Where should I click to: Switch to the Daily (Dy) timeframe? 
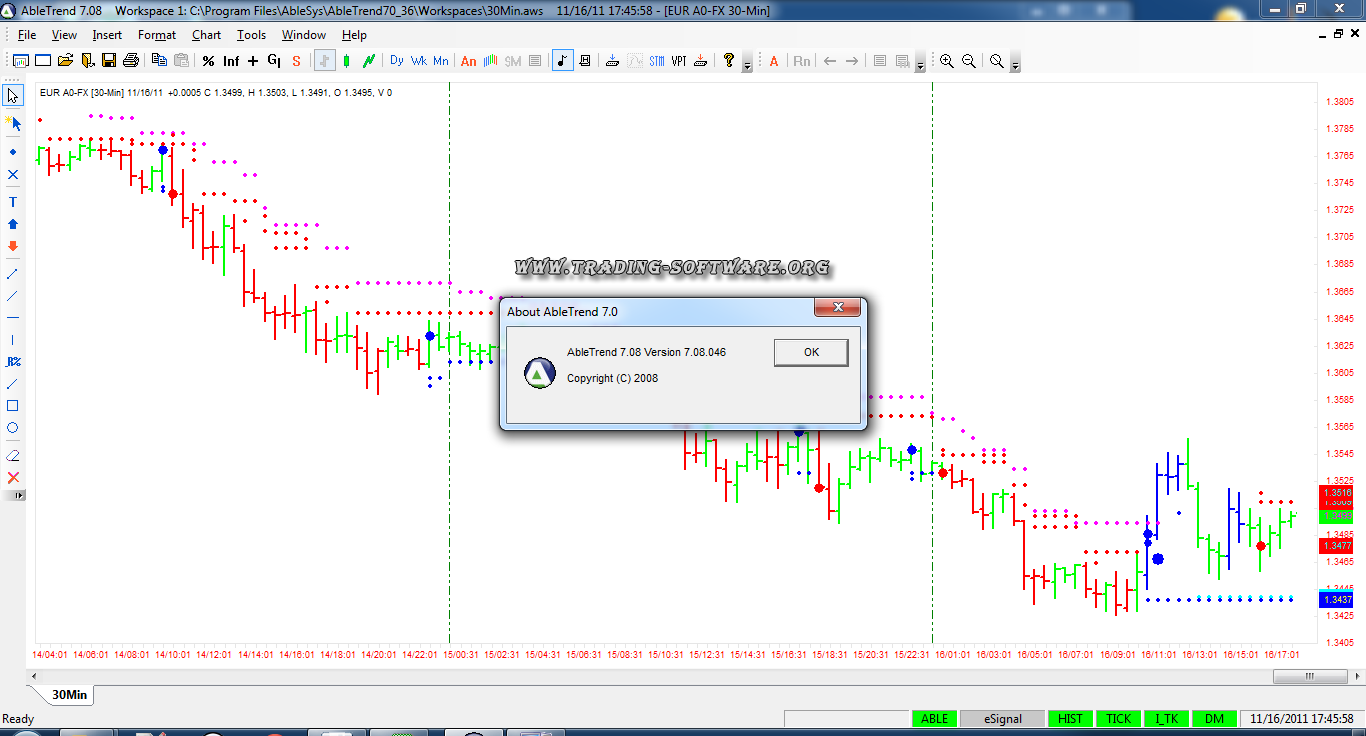pyautogui.click(x=397, y=61)
